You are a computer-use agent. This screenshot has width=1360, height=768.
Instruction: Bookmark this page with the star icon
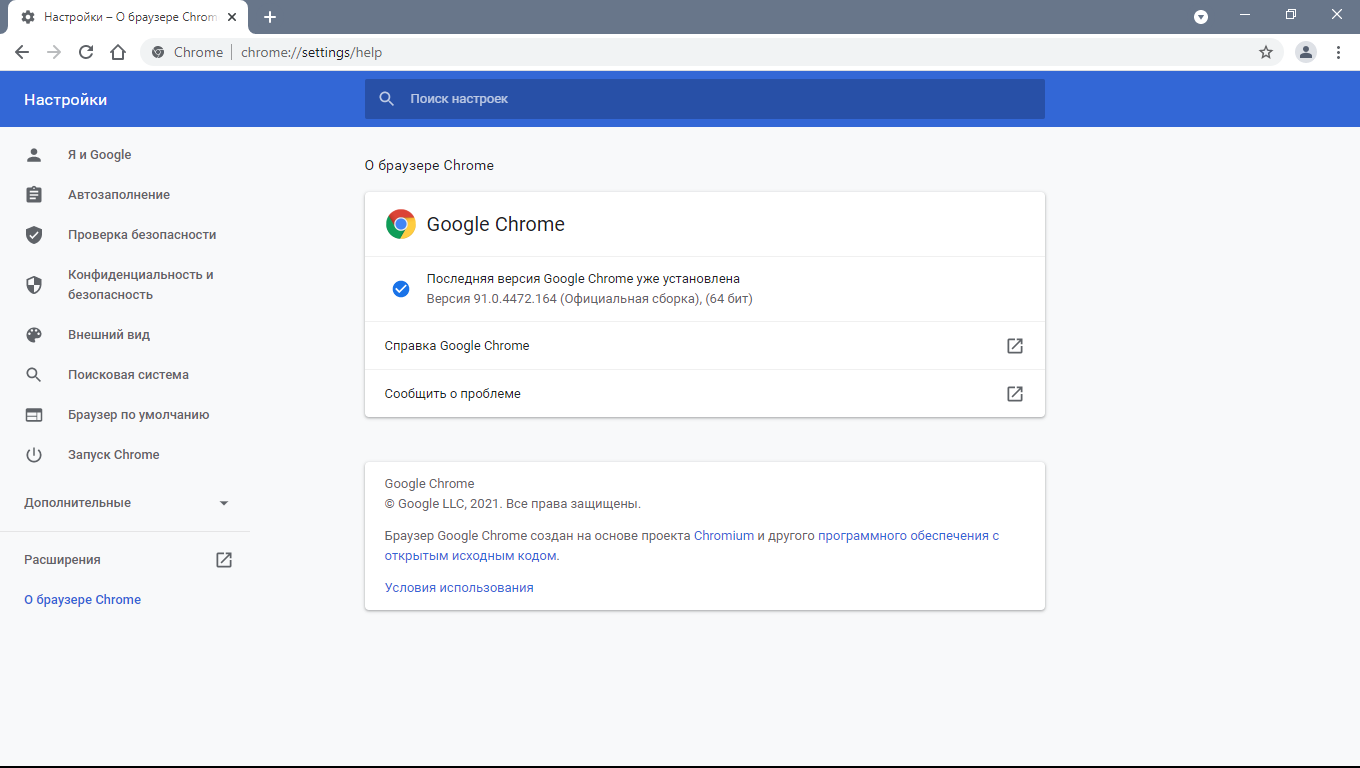pos(1266,52)
